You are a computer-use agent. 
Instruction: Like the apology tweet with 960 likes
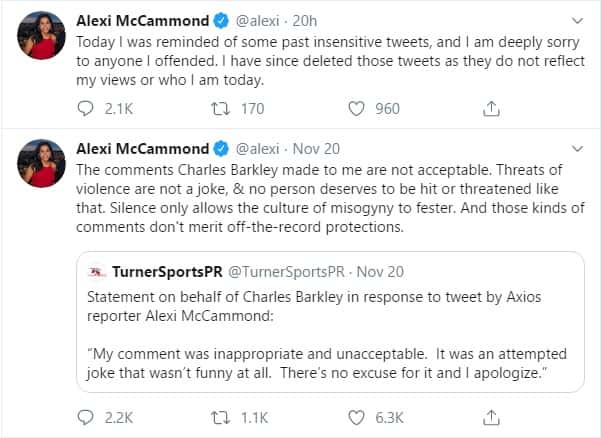356,108
